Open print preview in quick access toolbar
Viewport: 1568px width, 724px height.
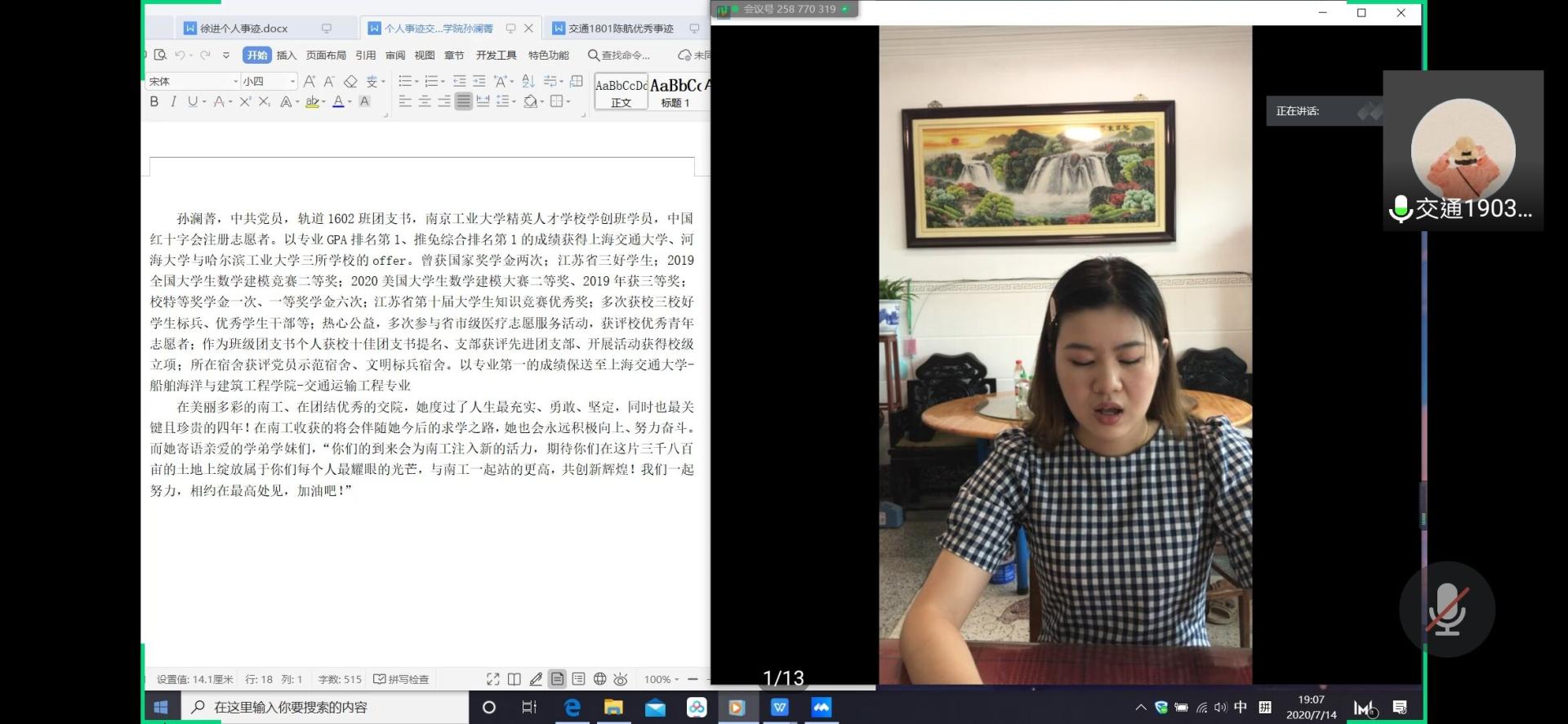(x=160, y=55)
